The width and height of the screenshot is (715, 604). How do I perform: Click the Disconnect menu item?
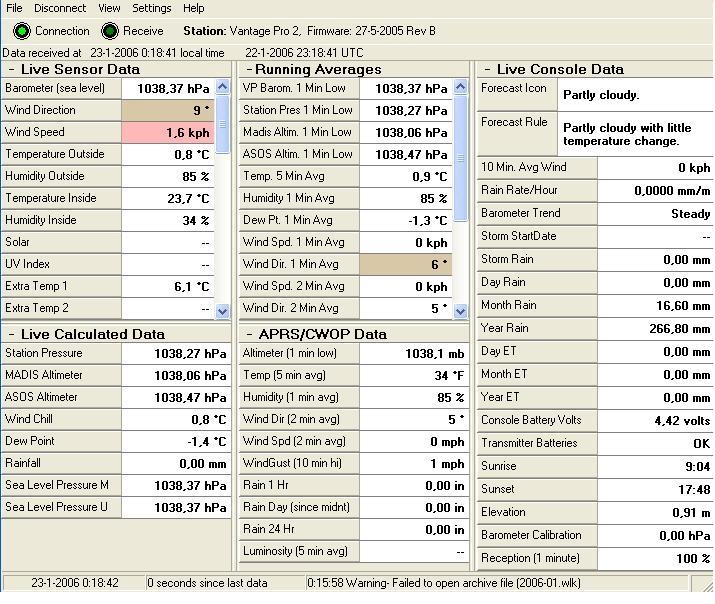tap(60, 8)
